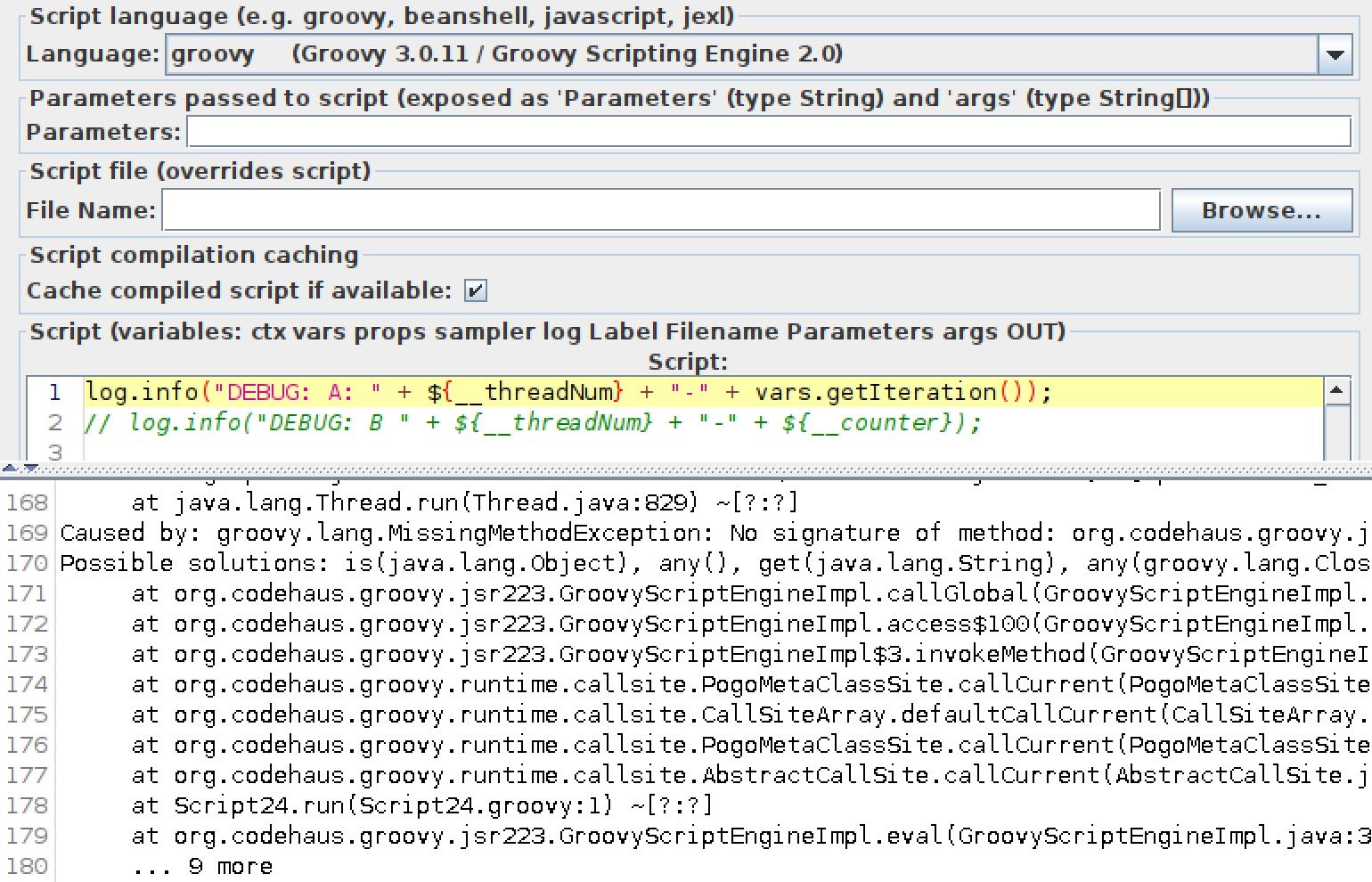
Task: Focus the File Name text field
Action: pyautogui.click(x=660, y=211)
